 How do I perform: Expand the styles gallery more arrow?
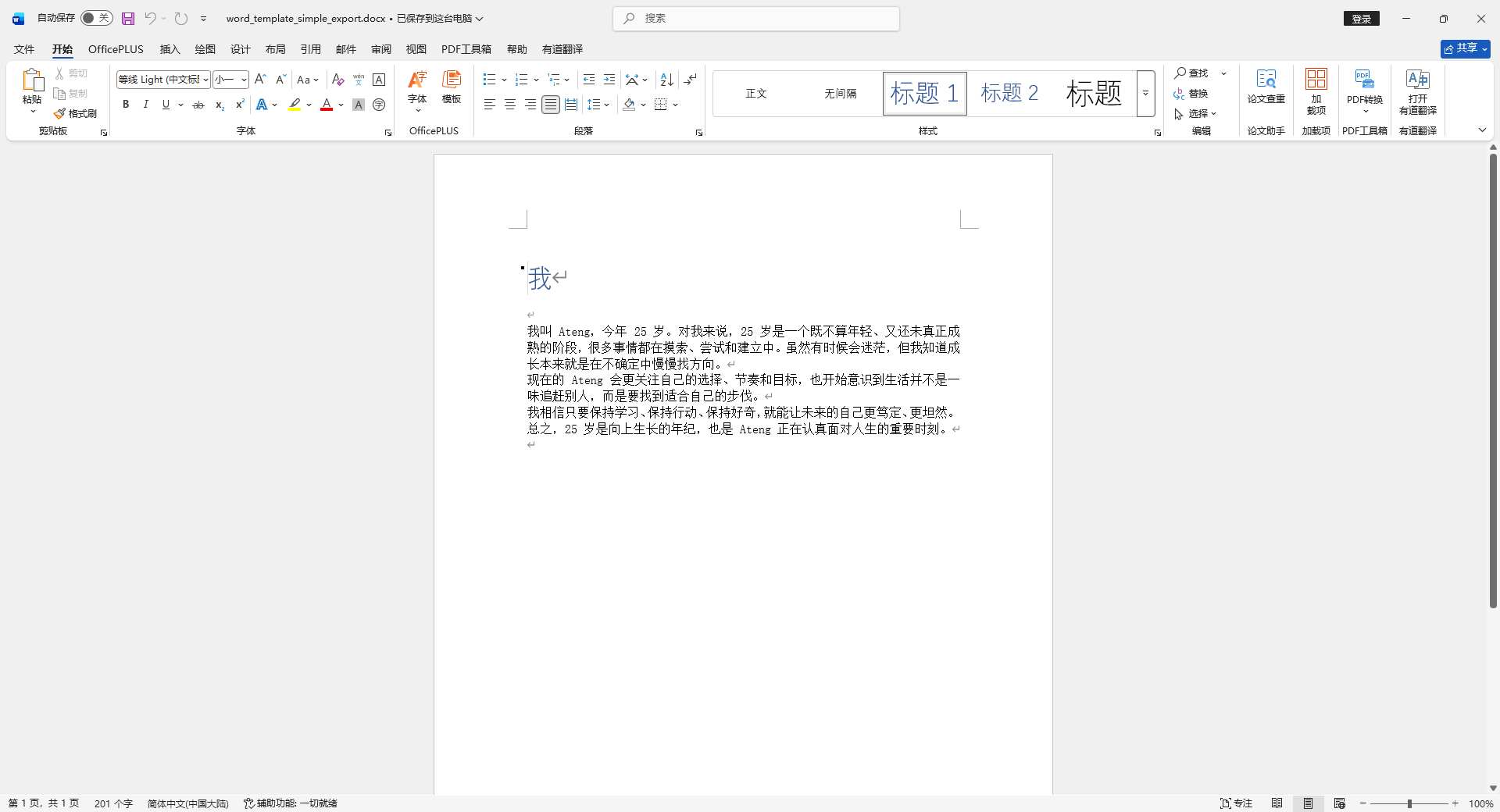click(1145, 94)
